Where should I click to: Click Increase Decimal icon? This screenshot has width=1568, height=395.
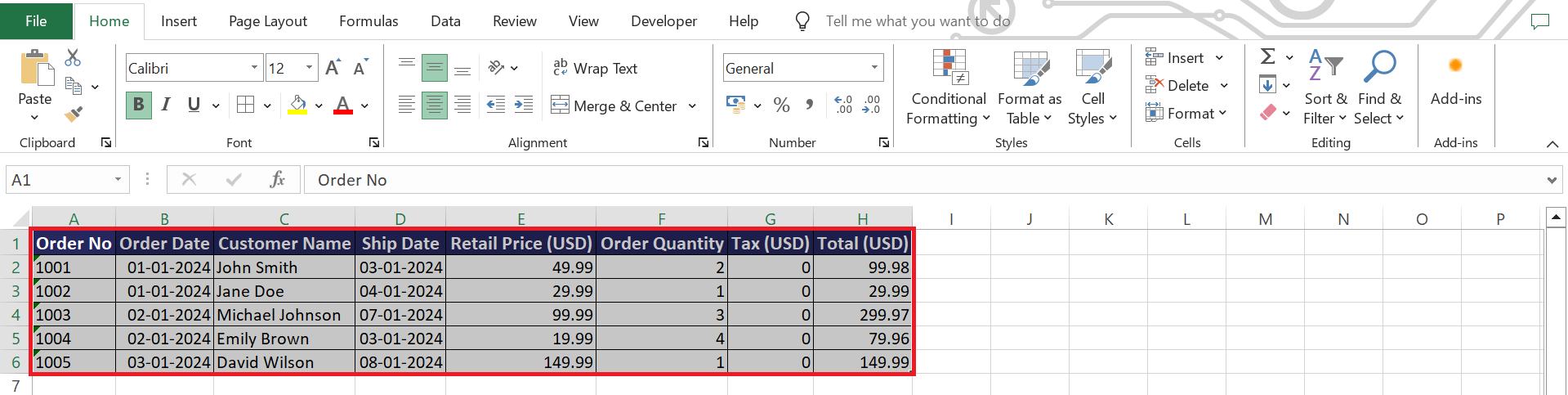coord(843,105)
